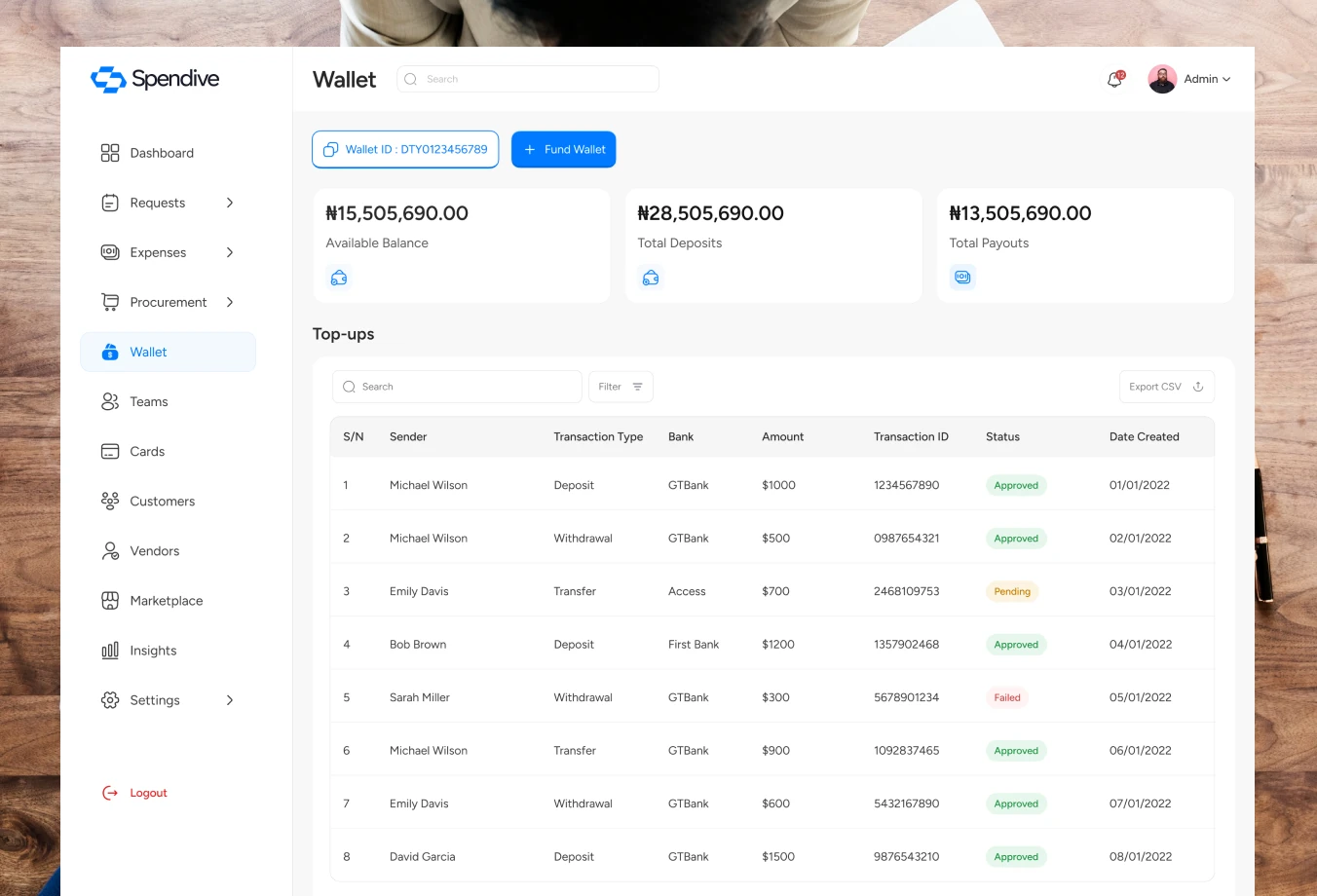Click the copy icon beside Wallet ID
The height and width of the screenshot is (896, 1317).
click(330, 149)
